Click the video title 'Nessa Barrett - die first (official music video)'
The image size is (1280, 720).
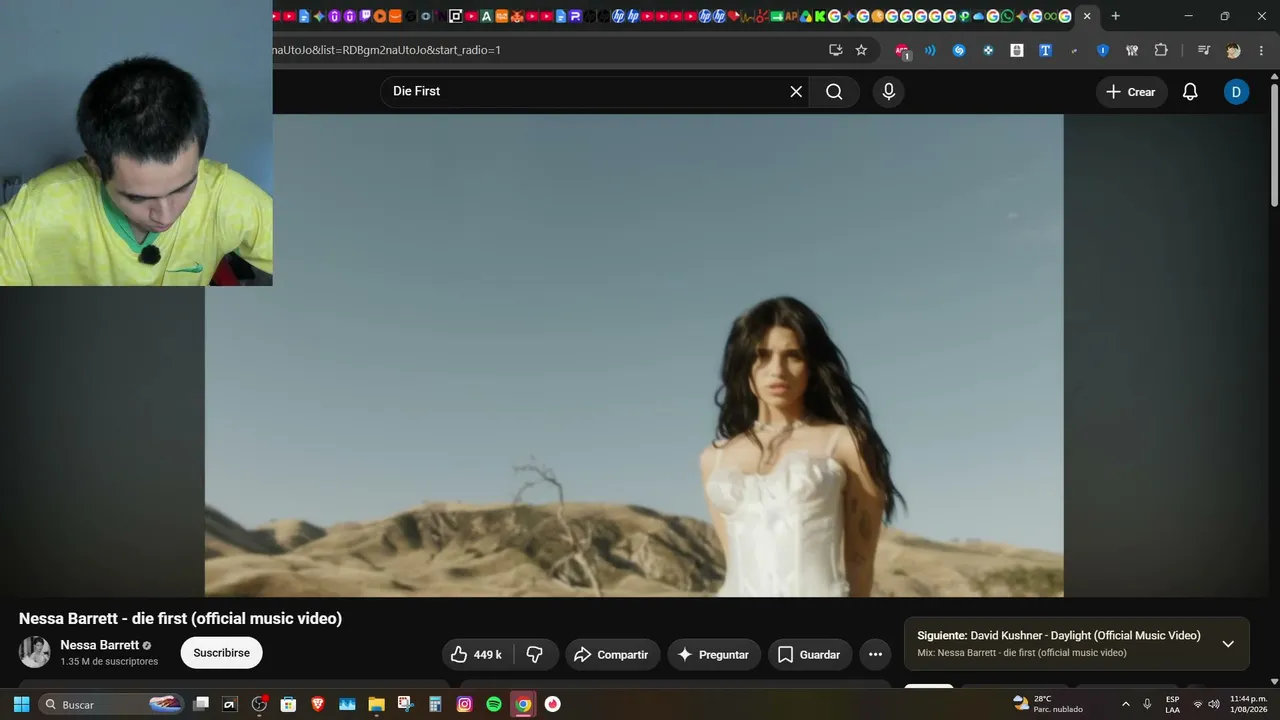[180, 618]
